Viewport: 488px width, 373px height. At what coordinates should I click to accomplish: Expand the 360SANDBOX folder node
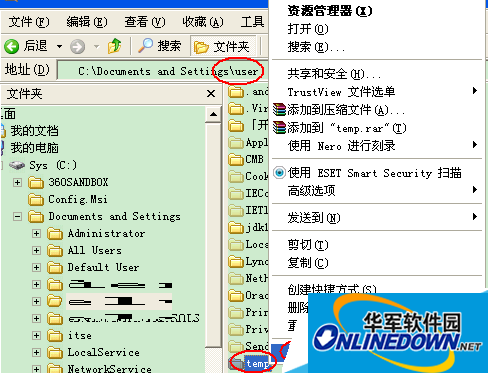coord(17,182)
